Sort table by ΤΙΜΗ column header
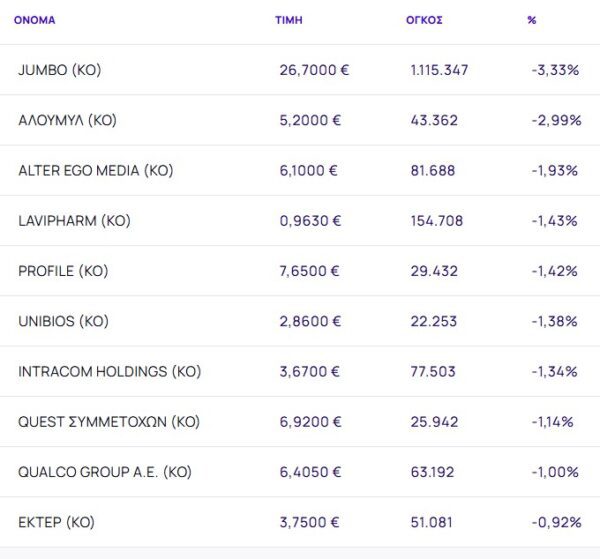Screen dimensions: 600x559 click(288, 20)
